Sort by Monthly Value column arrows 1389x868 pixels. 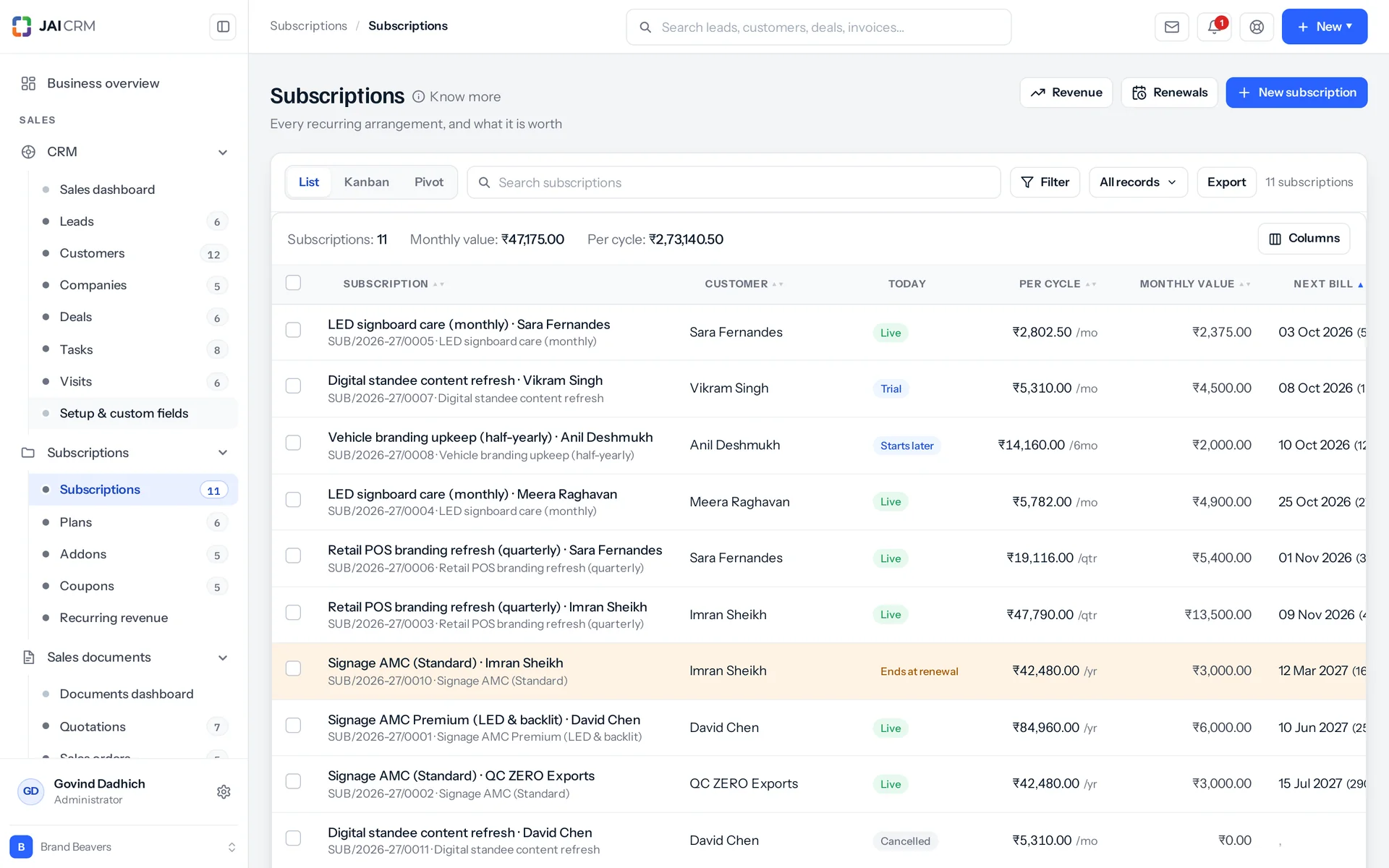1244,284
